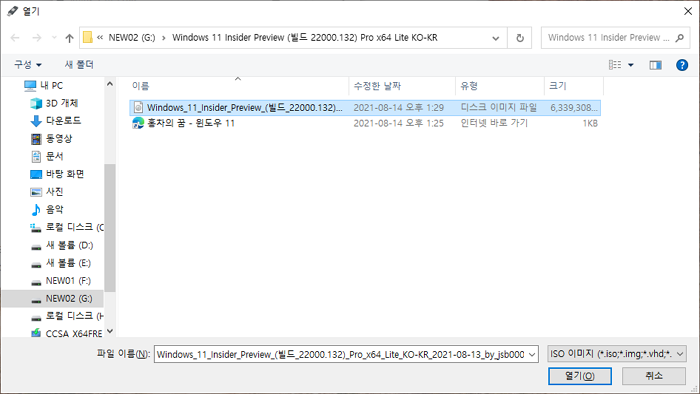
Task: Click the ISO disc image file icon
Action: pyautogui.click(x=138, y=108)
